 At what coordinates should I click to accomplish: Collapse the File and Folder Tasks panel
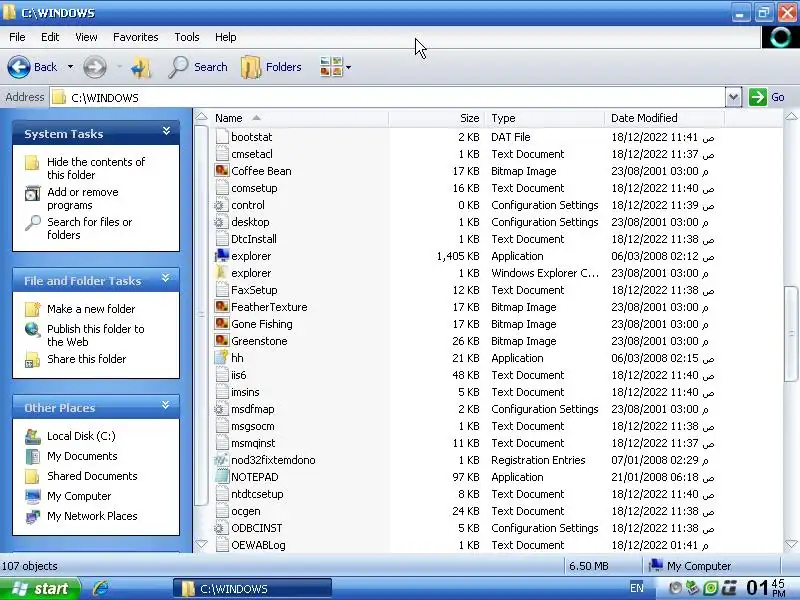click(166, 279)
